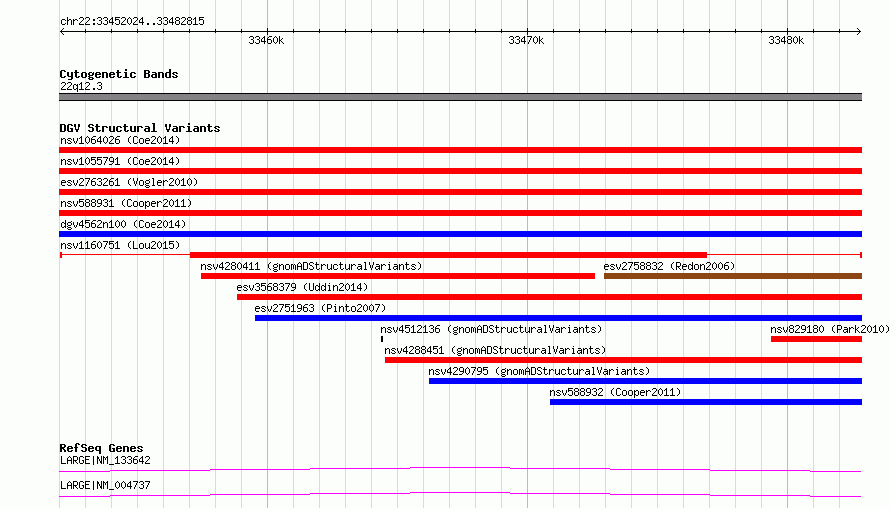Screen dimensions: 890x508
Task: Click the nsv829180 (Park2010) label
Action: point(829,329)
